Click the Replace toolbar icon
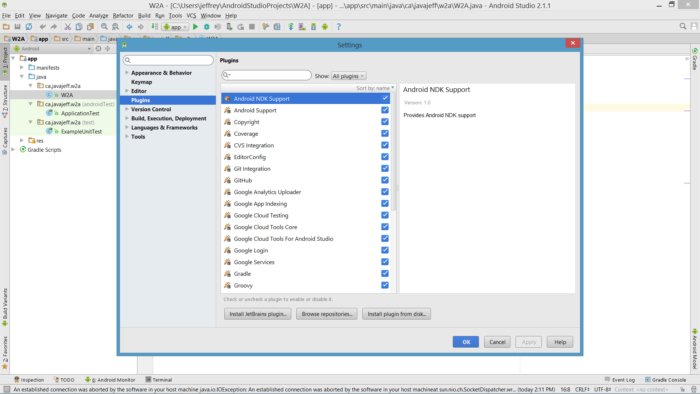This screenshot has height=394, width=700. coord(115,27)
